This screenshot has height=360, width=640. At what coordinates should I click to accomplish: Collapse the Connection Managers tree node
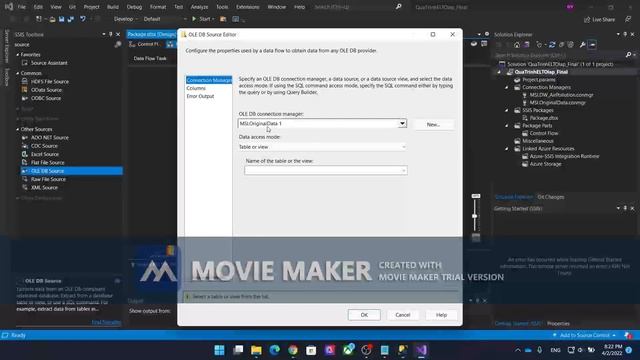click(x=507, y=87)
